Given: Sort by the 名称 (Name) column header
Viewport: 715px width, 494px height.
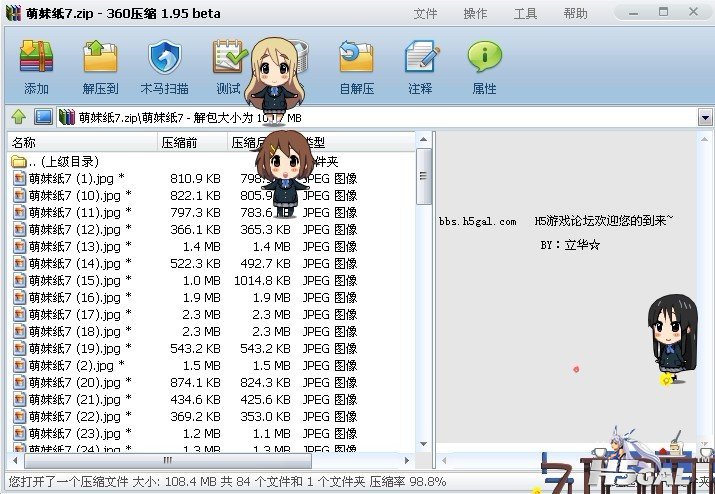Looking at the screenshot, I should 83,142.
